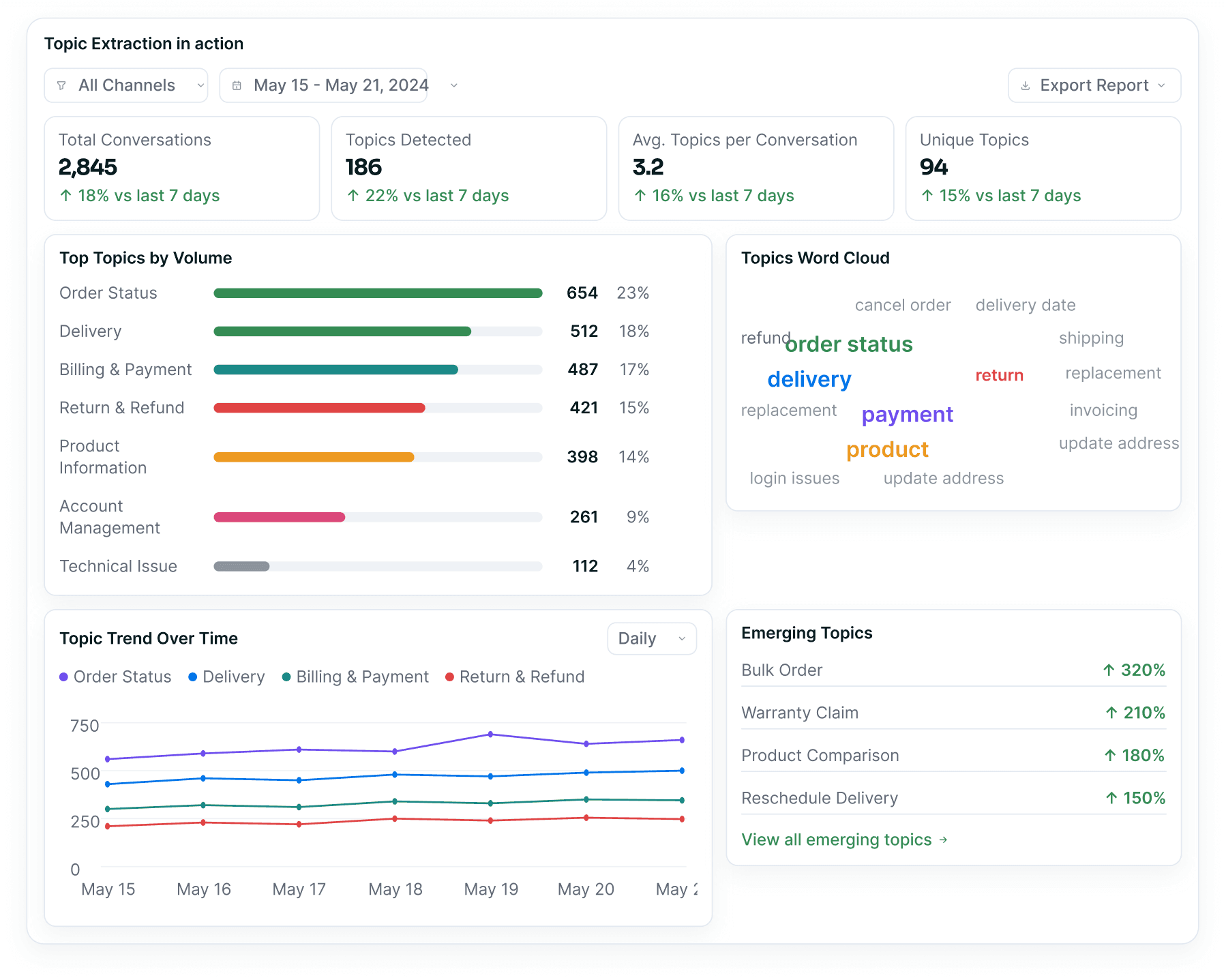The width and height of the screenshot is (1226, 980).
Task: Click the Delivery volume bar
Action: click(x=342, y=331)
